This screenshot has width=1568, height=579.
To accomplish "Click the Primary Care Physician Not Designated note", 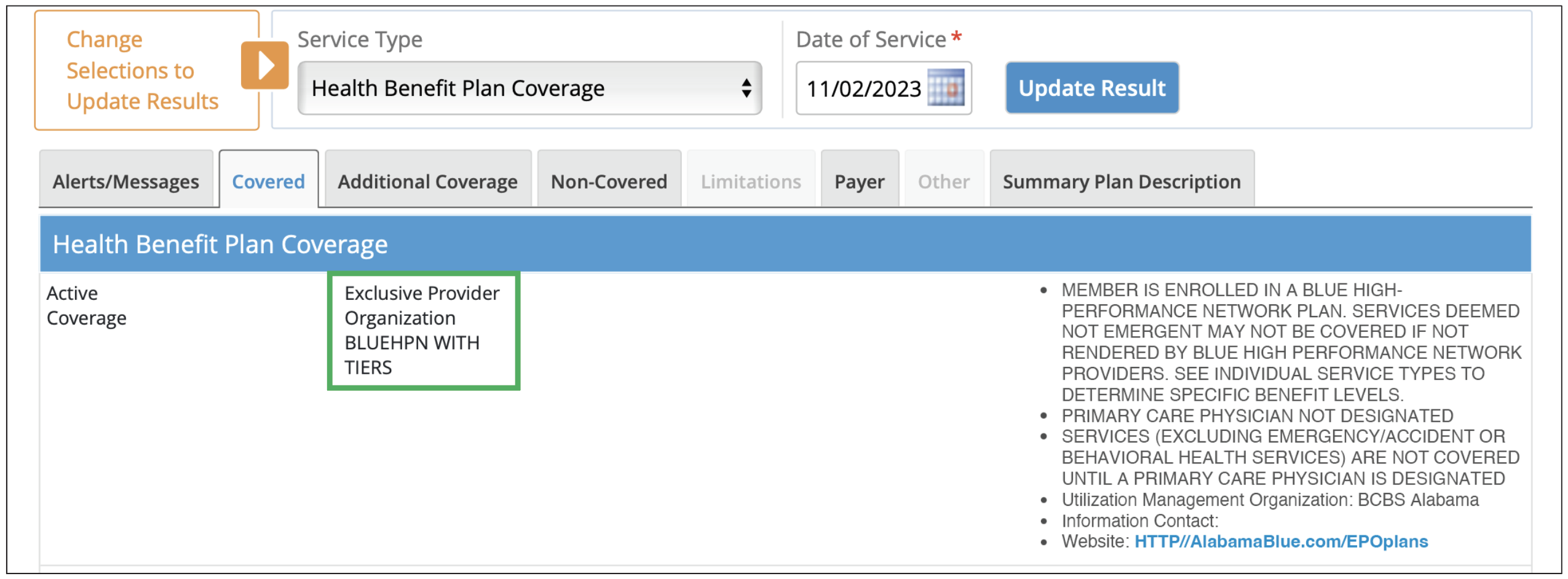I will [x=1256, y=416].
